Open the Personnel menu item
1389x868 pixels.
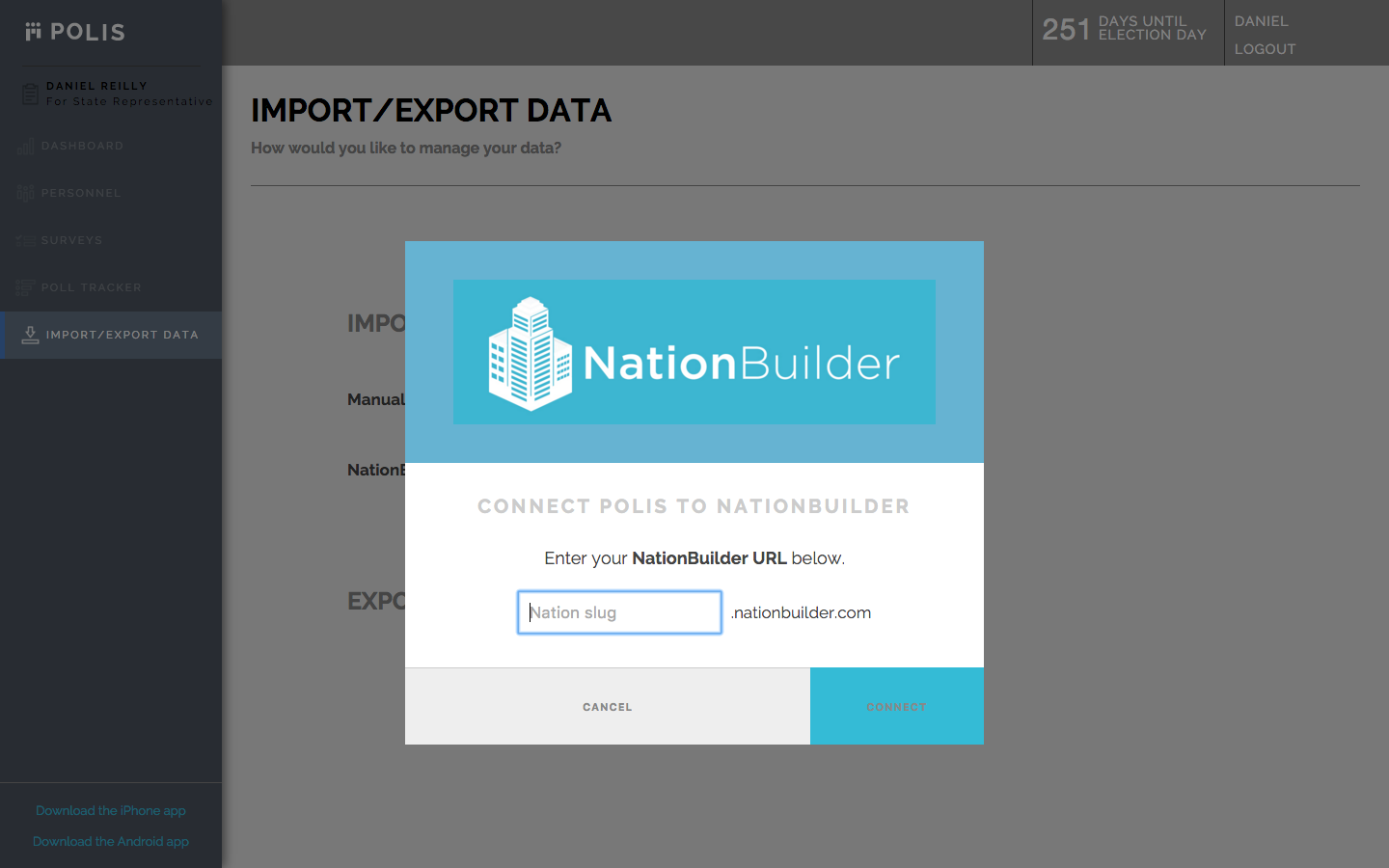point(111,193)
